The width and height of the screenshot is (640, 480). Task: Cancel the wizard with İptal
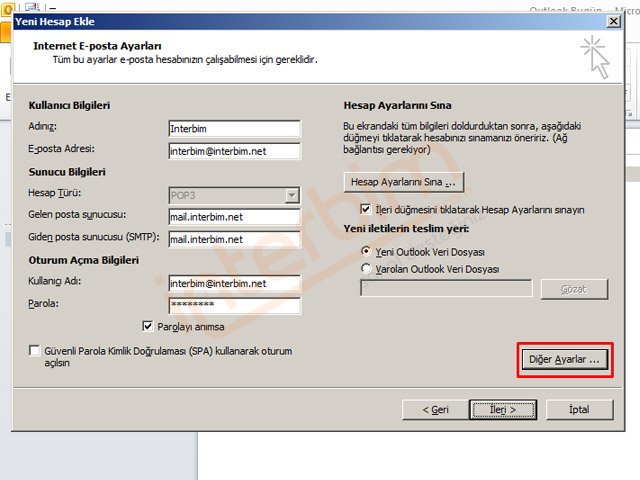[578, 409]
